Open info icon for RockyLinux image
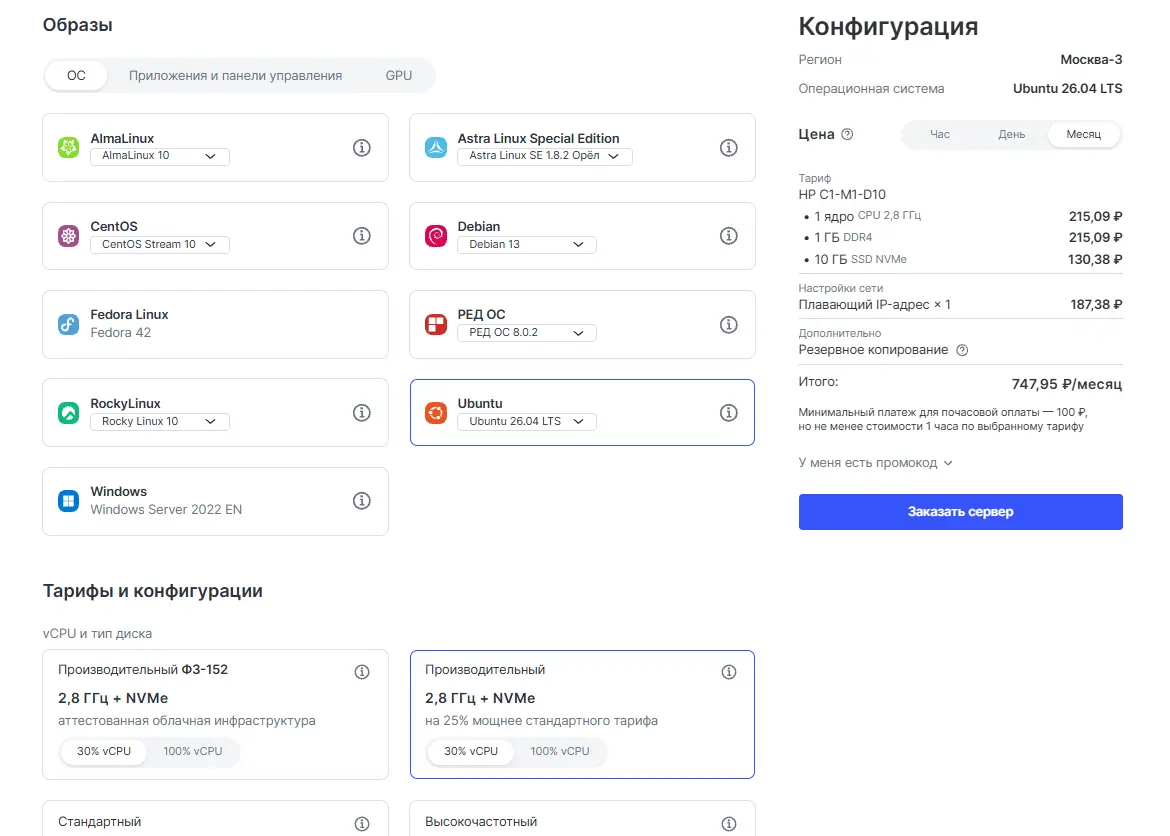The image size is (1170, 836). 362,413
